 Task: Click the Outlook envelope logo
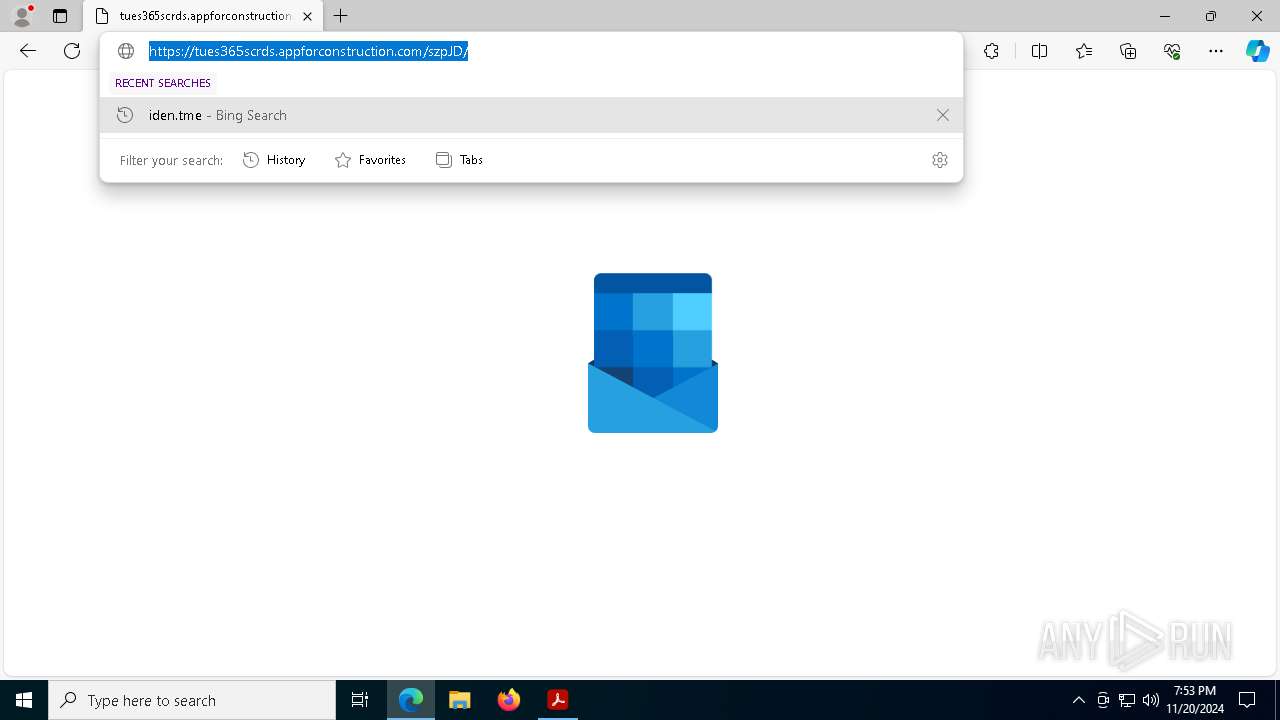[x=653, y=353]
